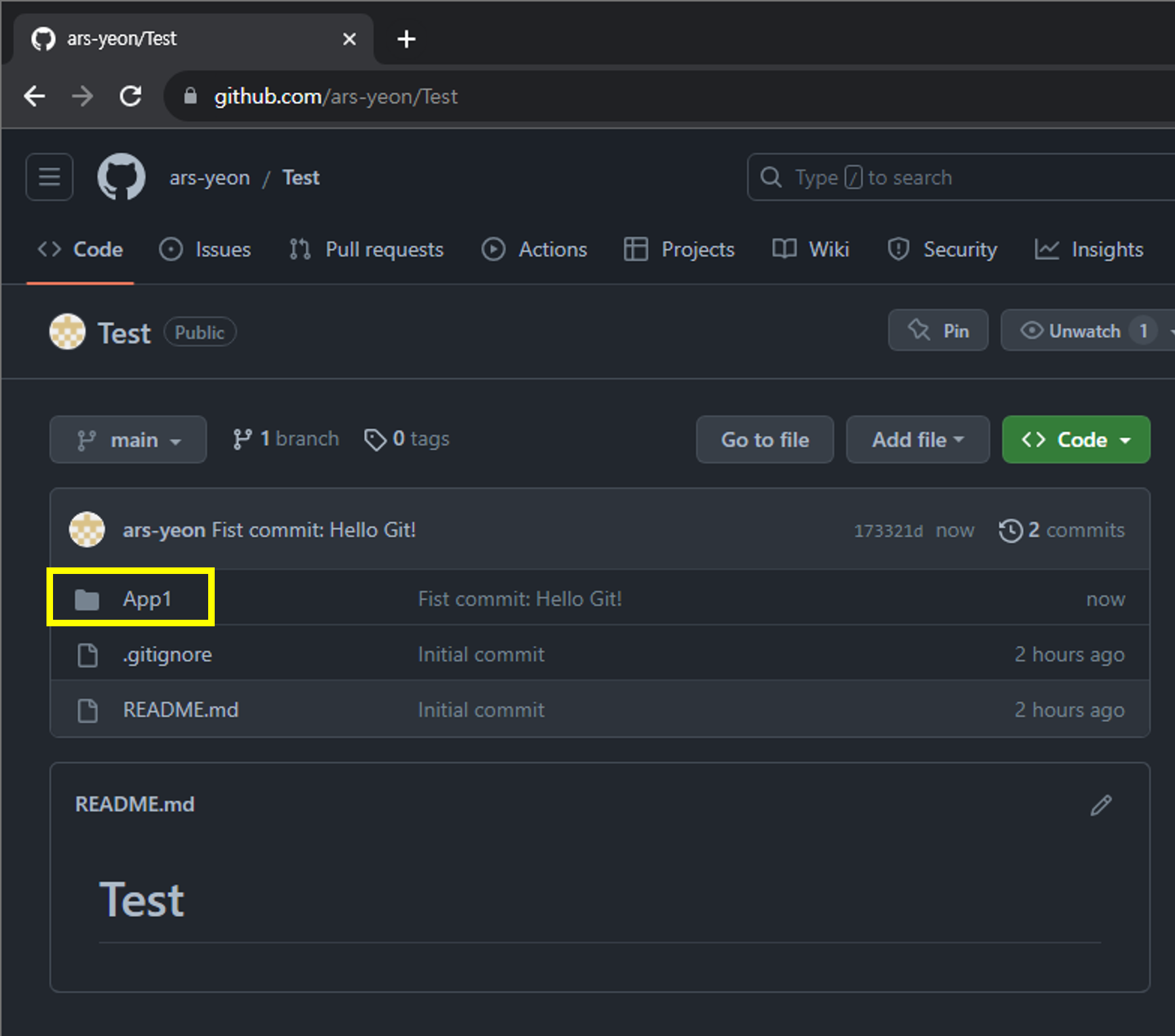The image size is (1175, 1036).
Task: Click the README.md panel heading
Action: 135,804
